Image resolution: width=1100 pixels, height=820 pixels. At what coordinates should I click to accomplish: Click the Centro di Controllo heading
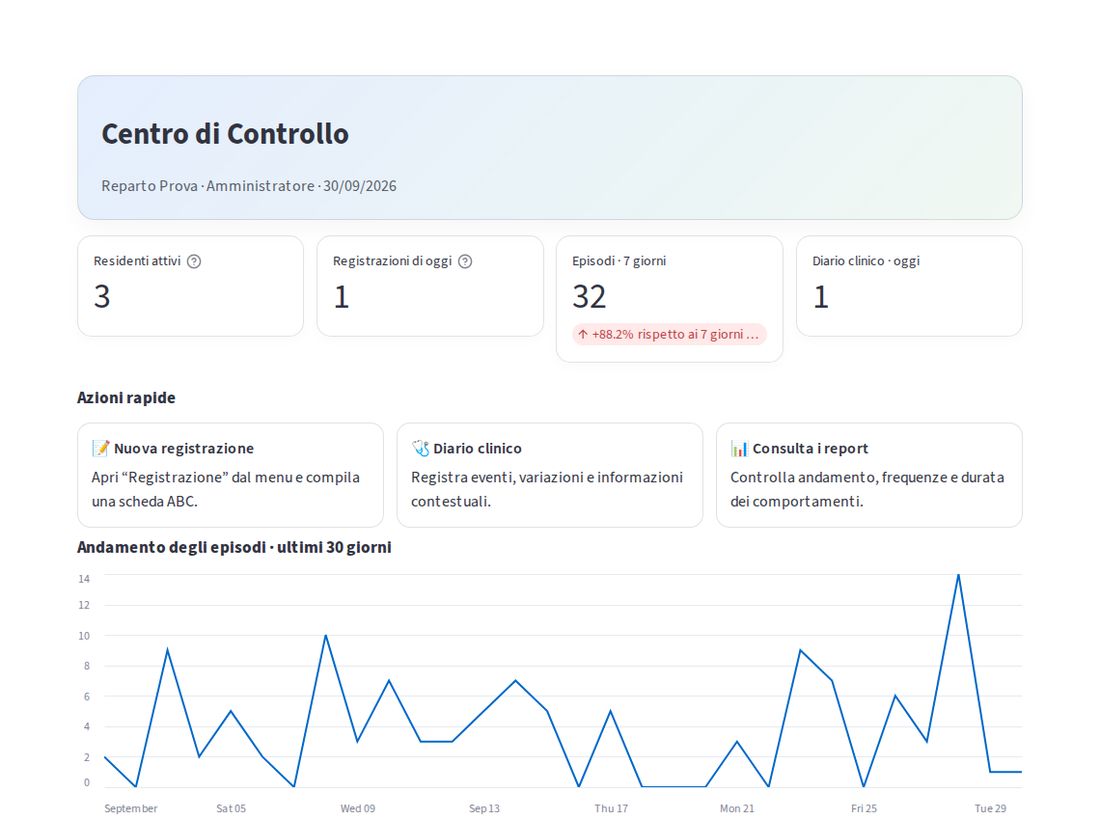[x=225, y=134]
